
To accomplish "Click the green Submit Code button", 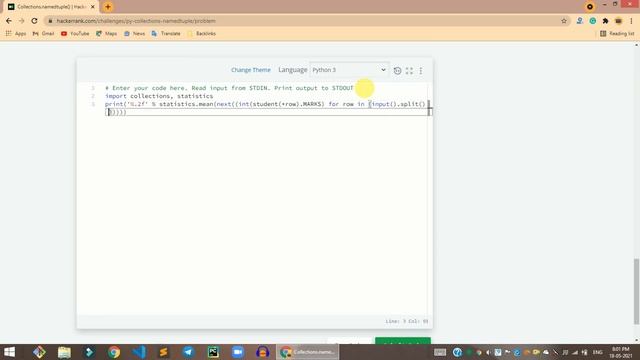I will click(403, 341).
